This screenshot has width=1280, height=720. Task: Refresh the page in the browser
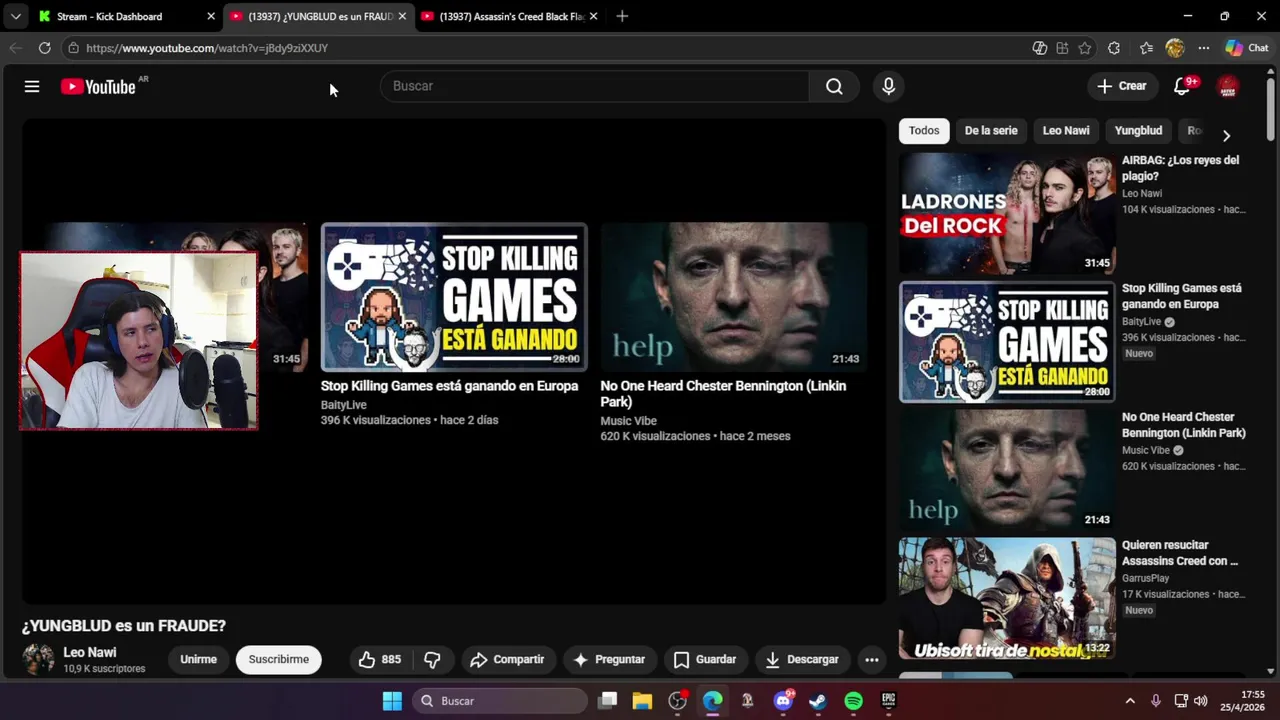[44, 48]
